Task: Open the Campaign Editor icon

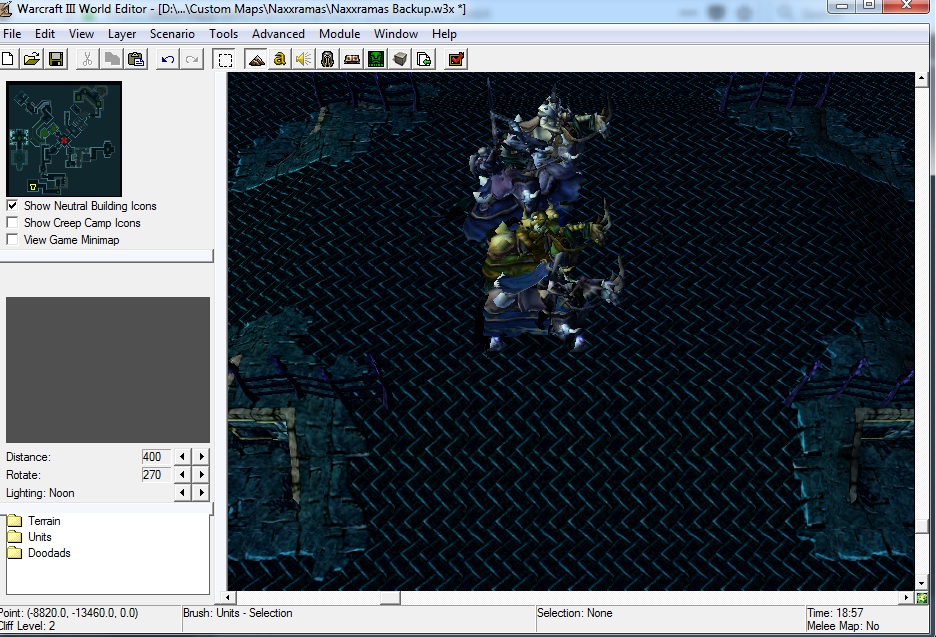Action: (352, 59)
